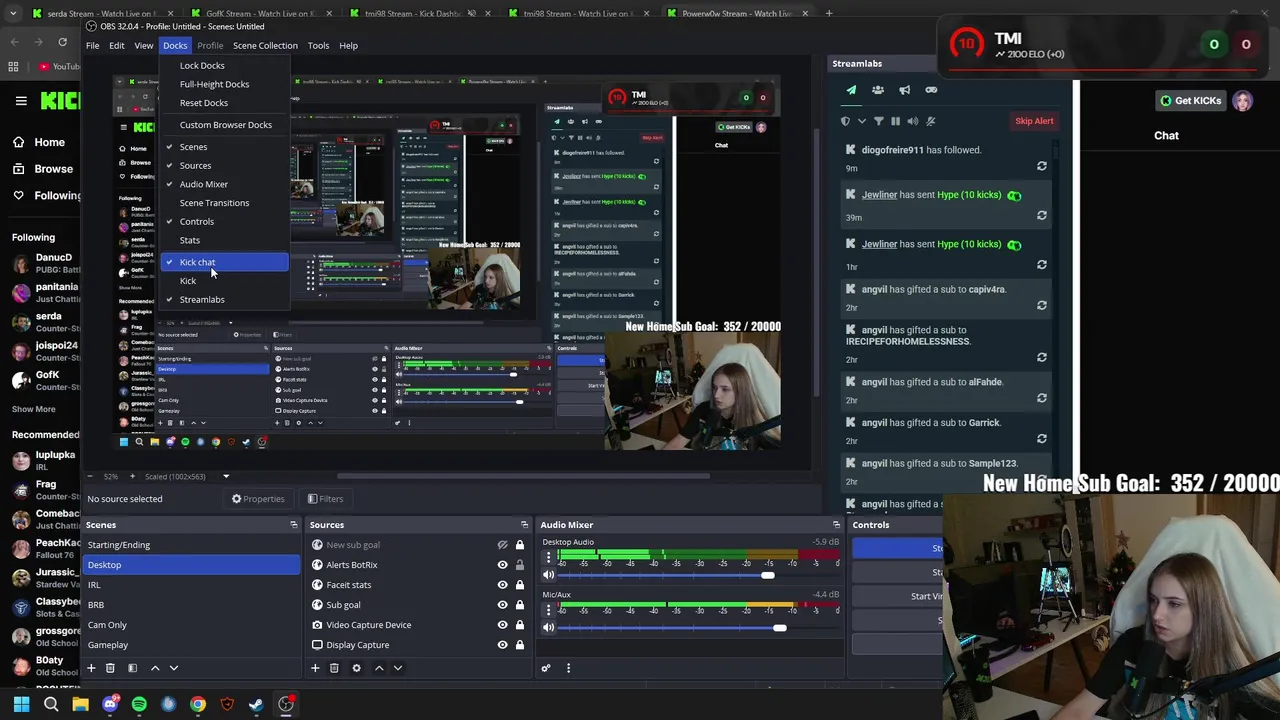Select Lock Docks menu entry

pyautogui.click(x=224, y=65)
